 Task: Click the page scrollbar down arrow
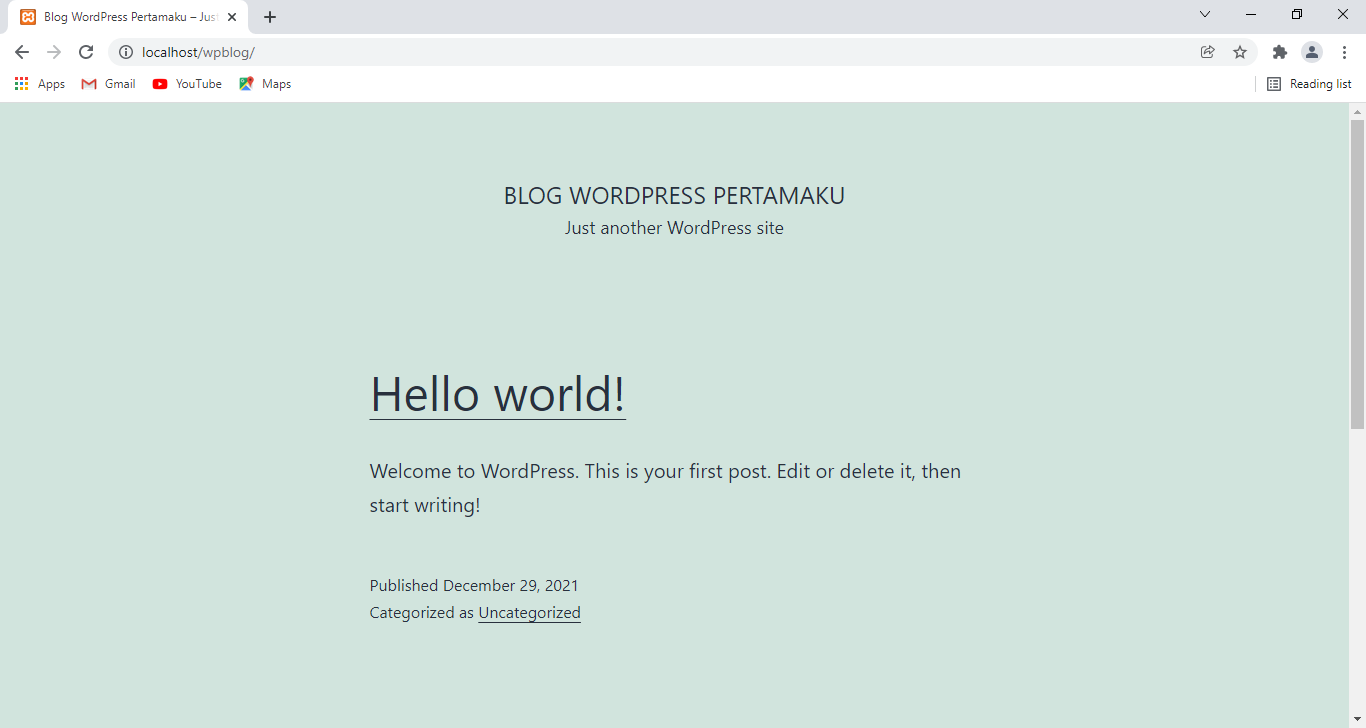click(1357, 716)
